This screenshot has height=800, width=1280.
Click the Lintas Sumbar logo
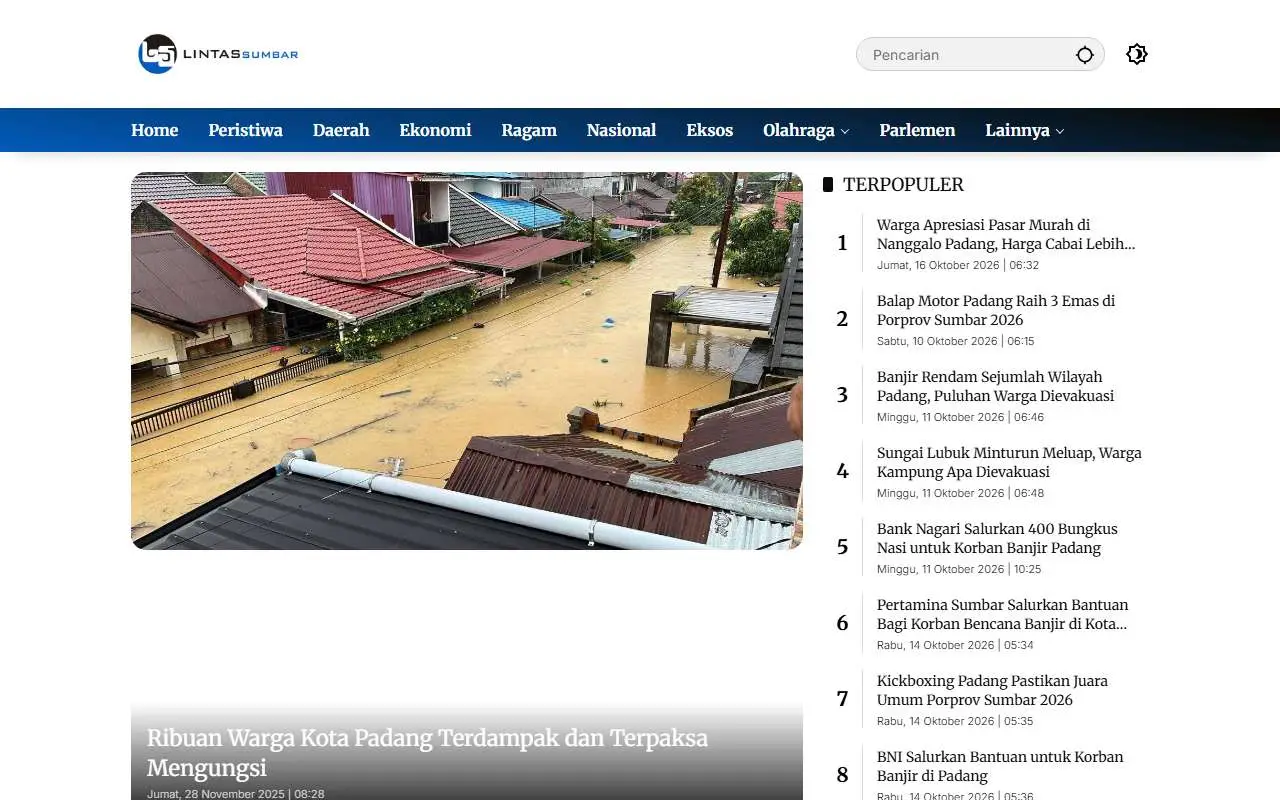tap(218, 54)
